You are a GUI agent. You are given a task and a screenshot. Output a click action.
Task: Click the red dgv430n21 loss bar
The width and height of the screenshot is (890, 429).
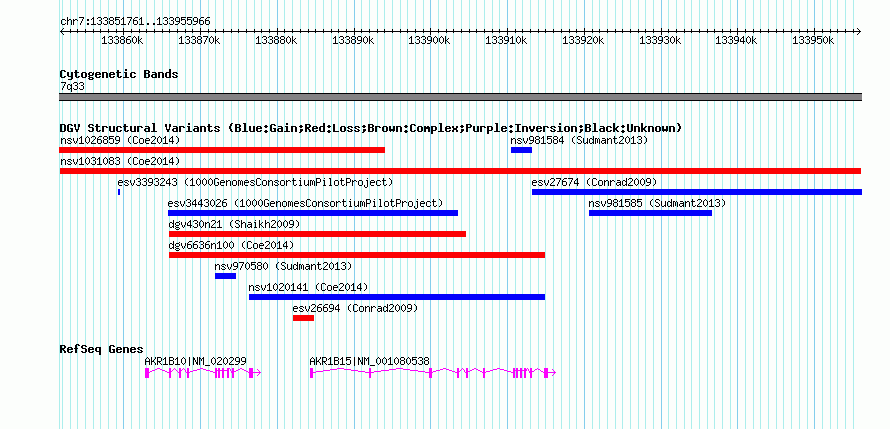tap(317, 234)
